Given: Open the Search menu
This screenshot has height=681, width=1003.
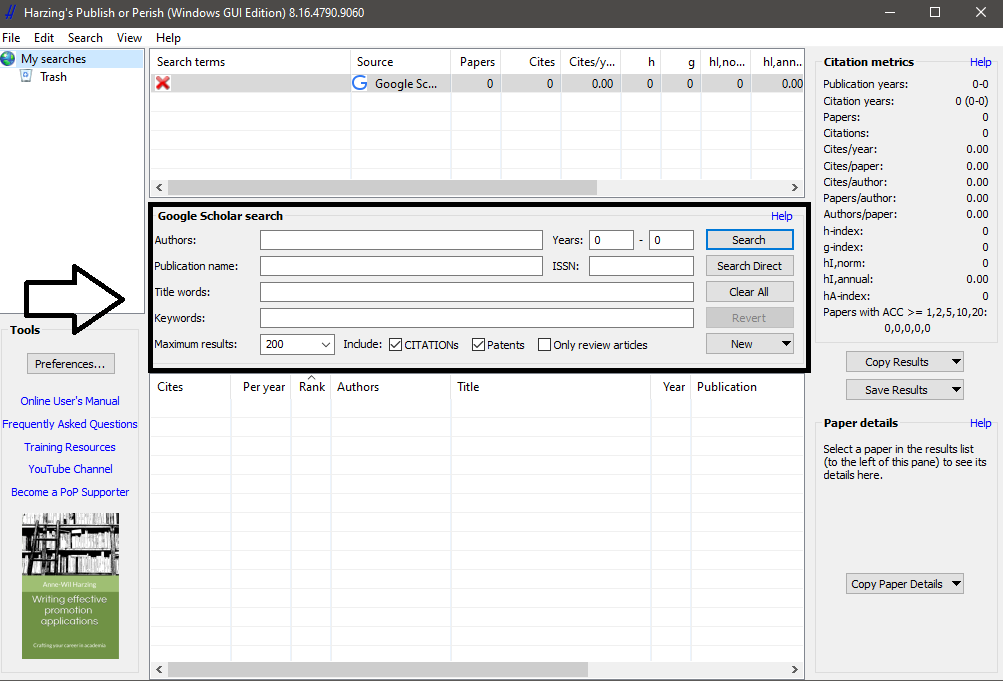Looking at the screenshot, I should pos(85,38).
